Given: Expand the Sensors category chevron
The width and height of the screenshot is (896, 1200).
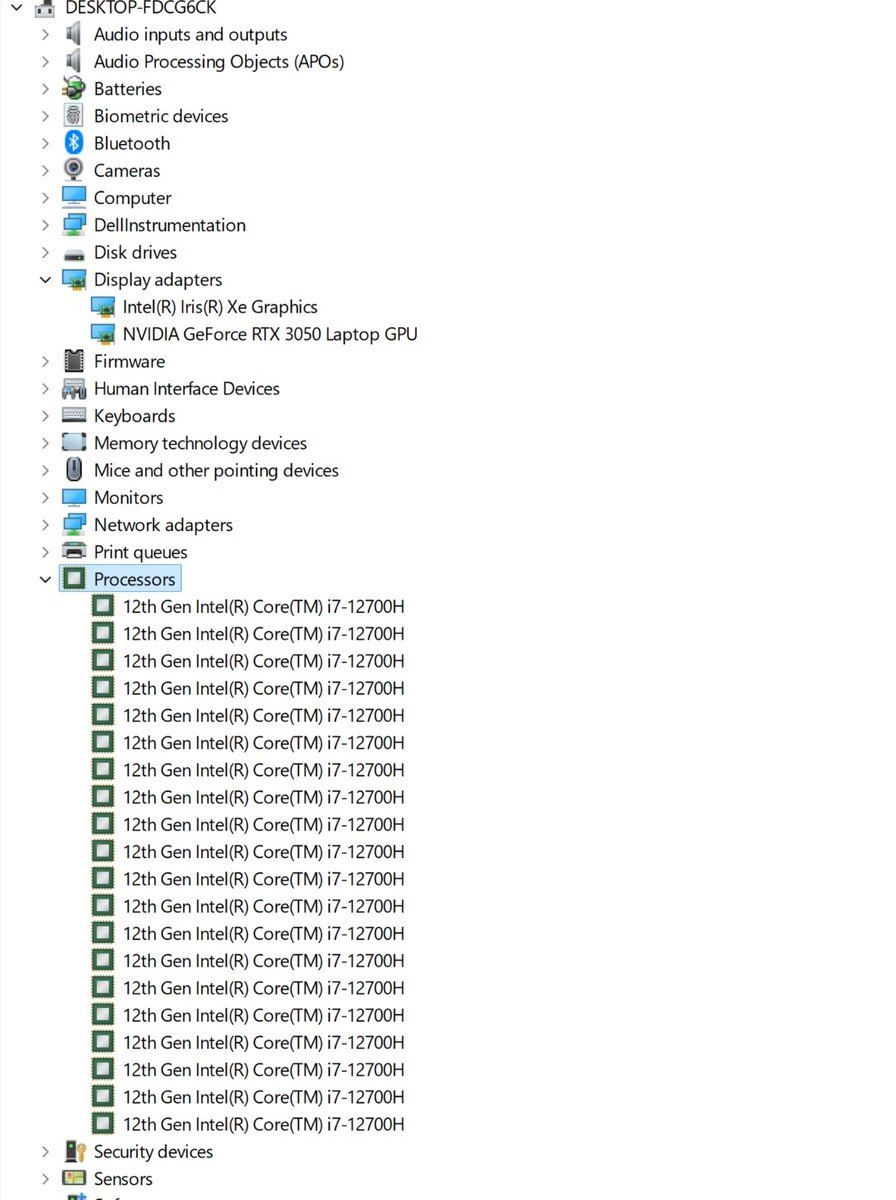Looking at the screenshot, I should coord(45,1179).
